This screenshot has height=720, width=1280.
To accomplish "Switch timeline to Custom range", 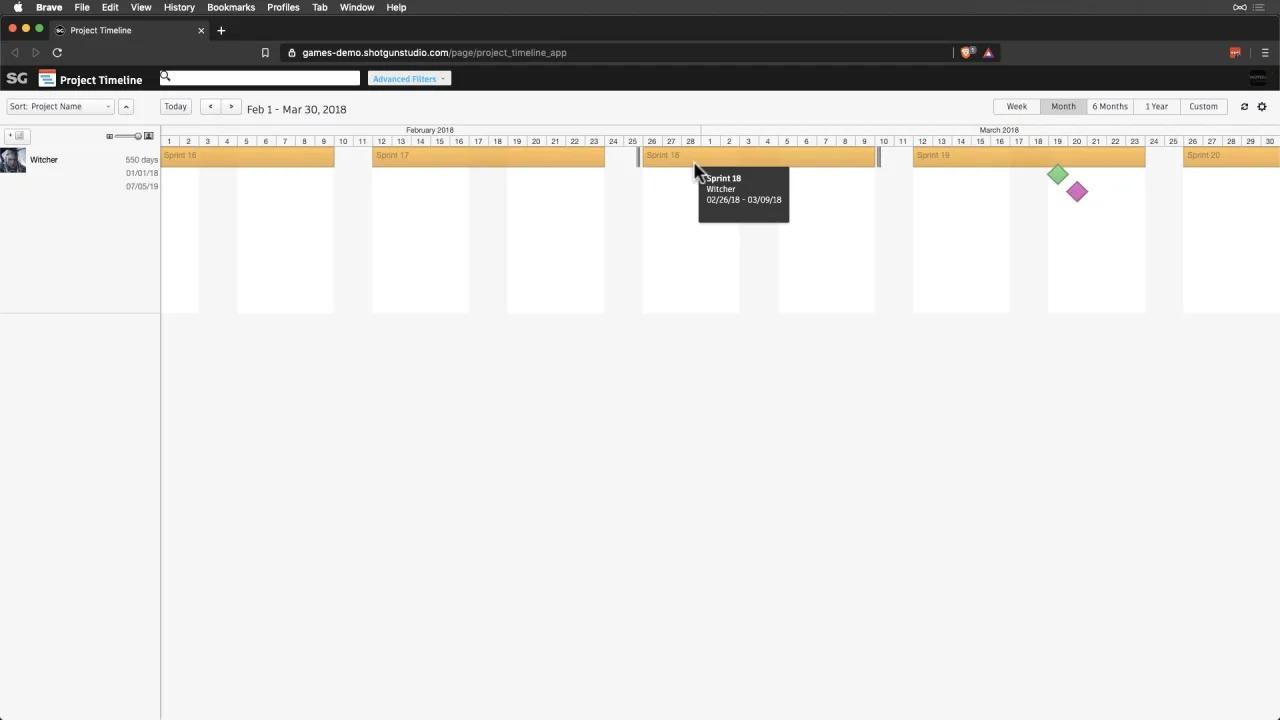I will pyautogui.click(x=1203, y=107).
